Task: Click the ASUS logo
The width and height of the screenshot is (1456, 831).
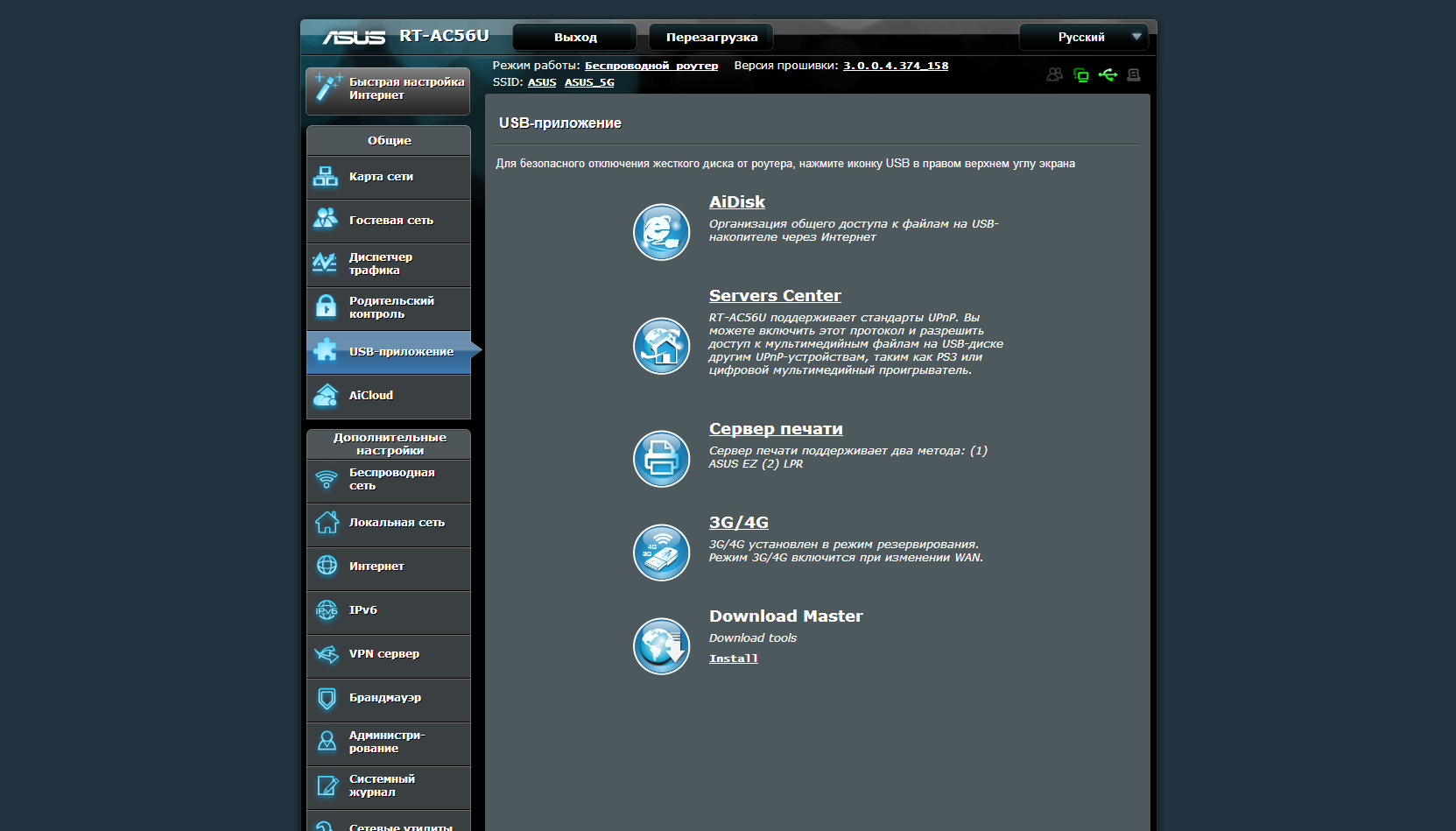Action: point(354,37)
